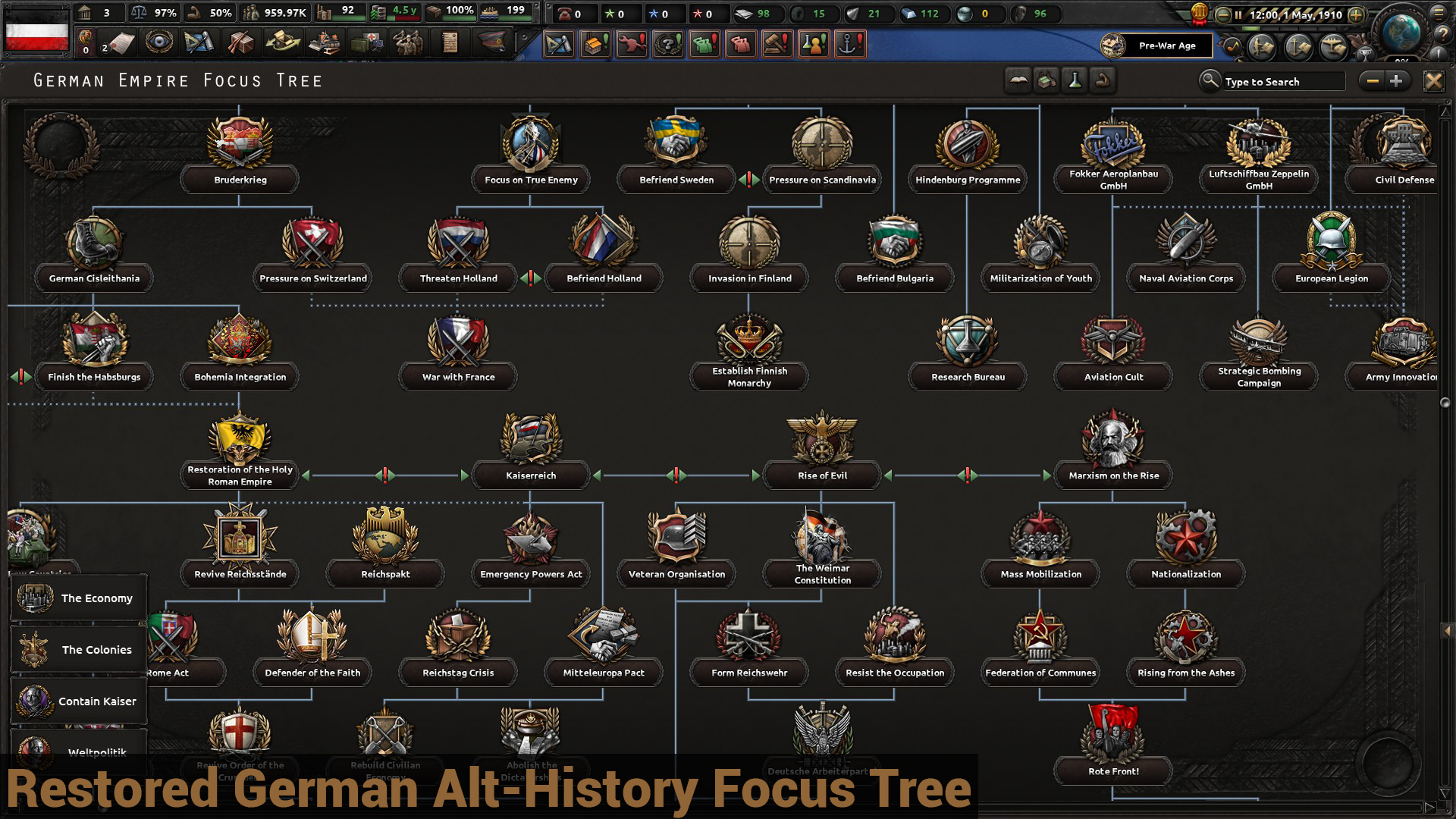Toggle the research flask focus filter
1456x819 pixels.
(1075, 80)
